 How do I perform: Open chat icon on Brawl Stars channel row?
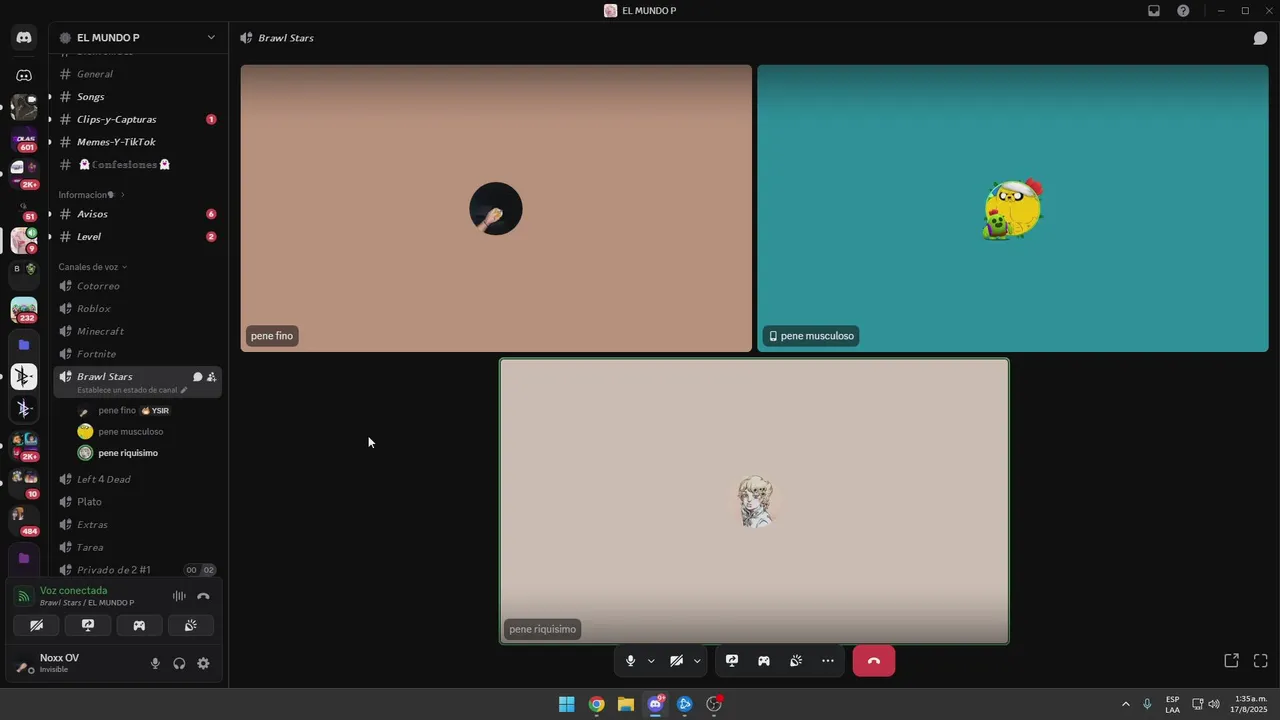click(x=197, y=377)
